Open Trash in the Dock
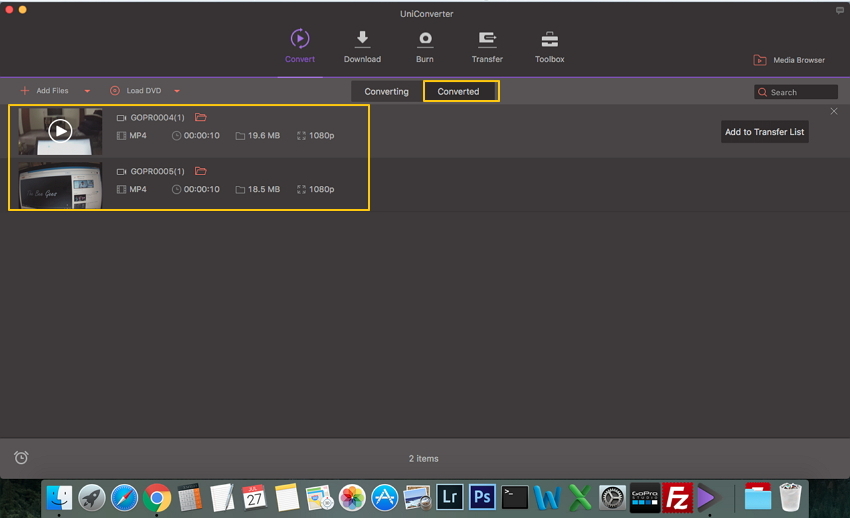Image resolution: width=850 pixels, height=518 pixels. click(790, 497)
